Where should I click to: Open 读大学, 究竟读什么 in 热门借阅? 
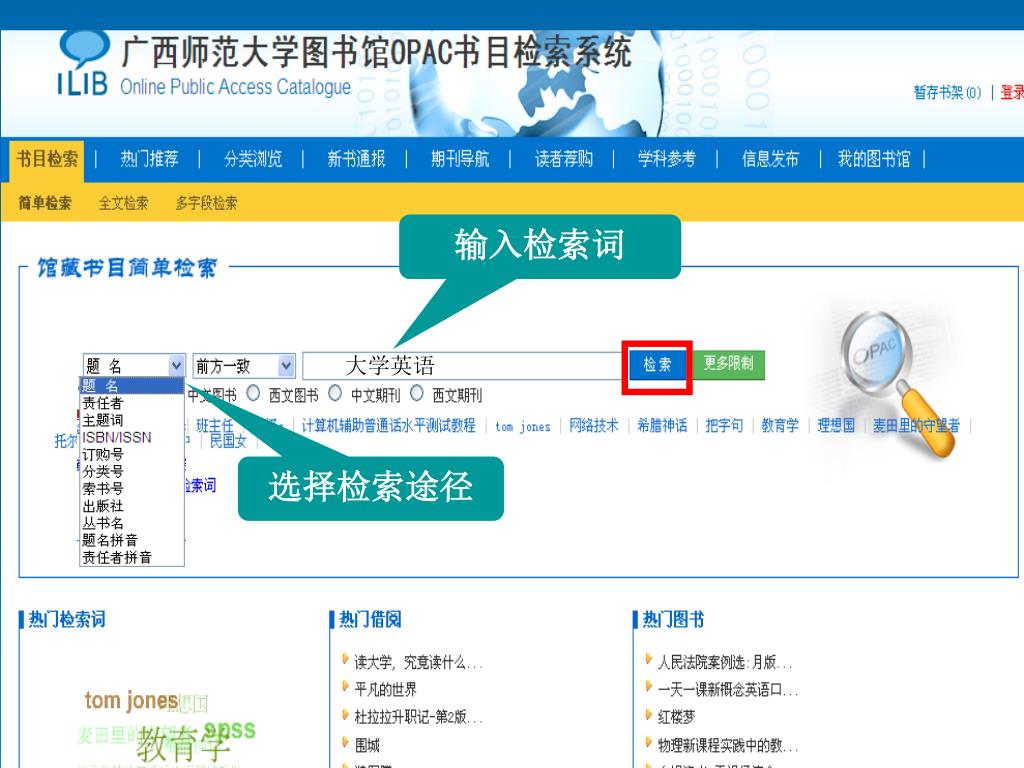(x=418, y=663)
